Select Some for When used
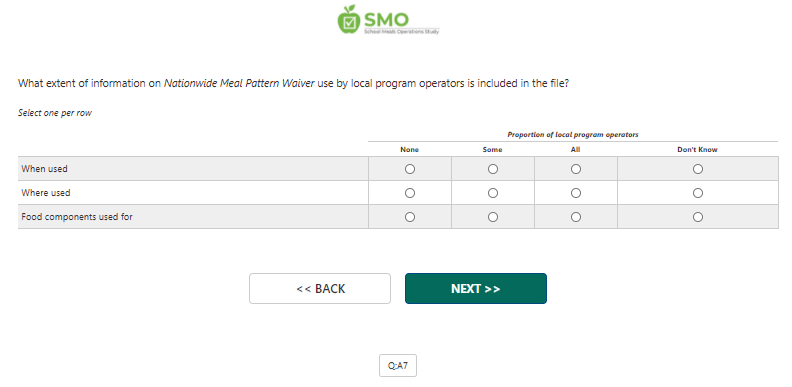This screenshot has width=792, height=387. [x=492, y=169]
